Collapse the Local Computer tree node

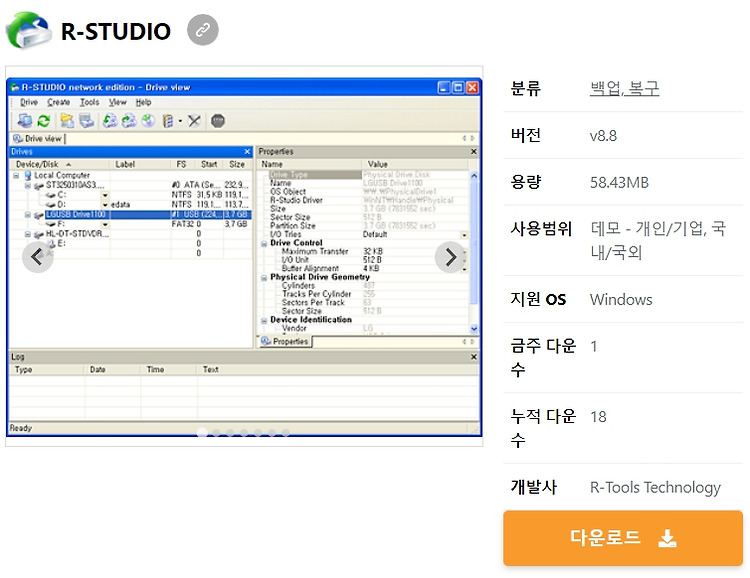tap(16, 176)
